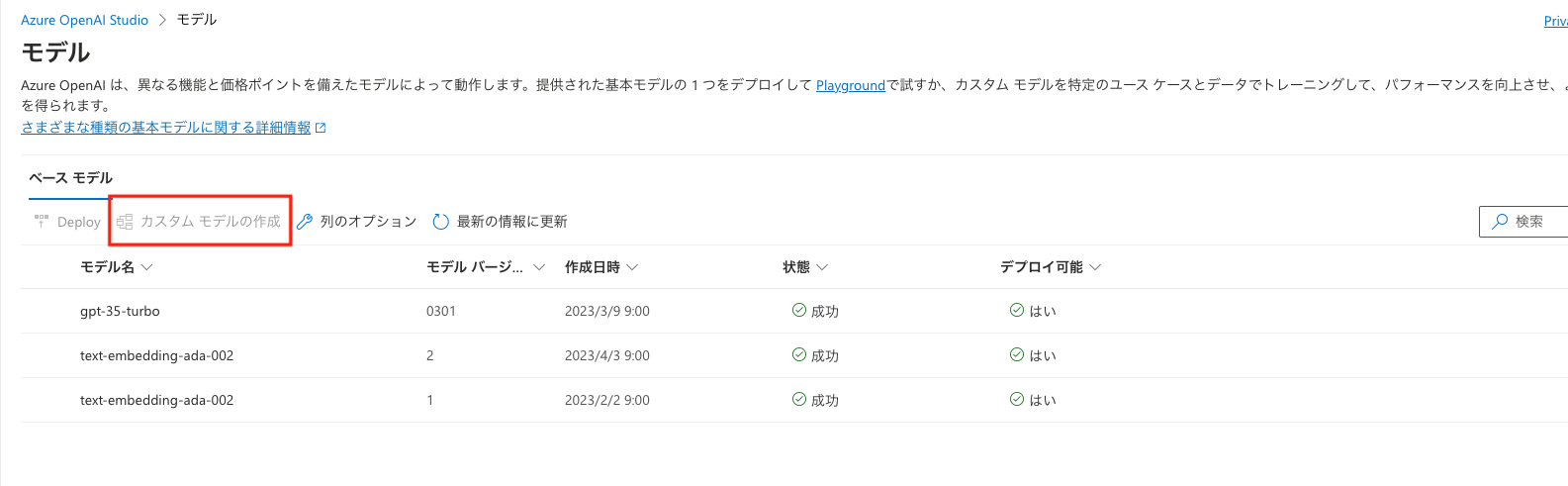
Task: Select the gpt-35-turbo model row
Action: (793, 311)
